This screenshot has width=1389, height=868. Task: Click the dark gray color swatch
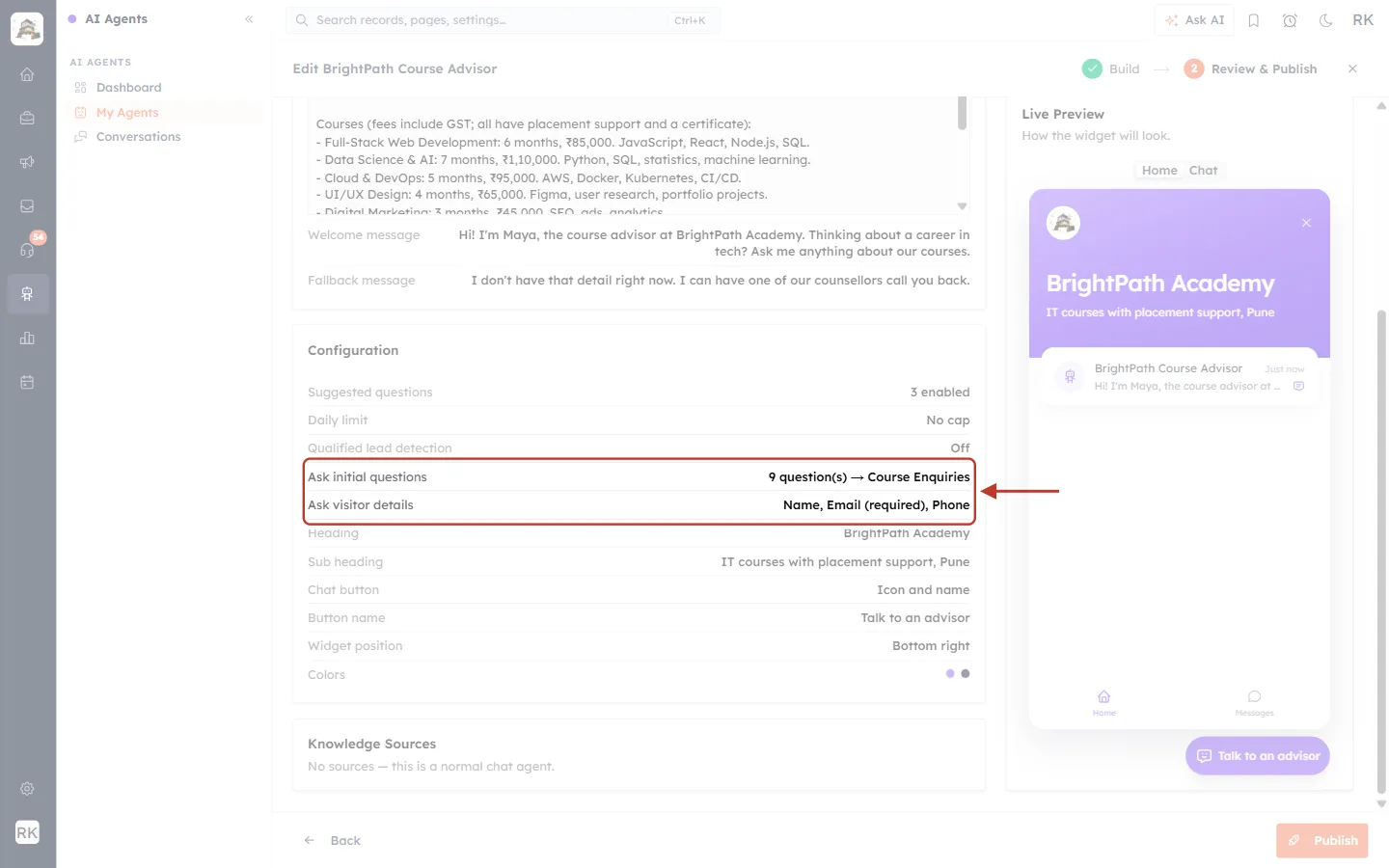coord(966,674)
